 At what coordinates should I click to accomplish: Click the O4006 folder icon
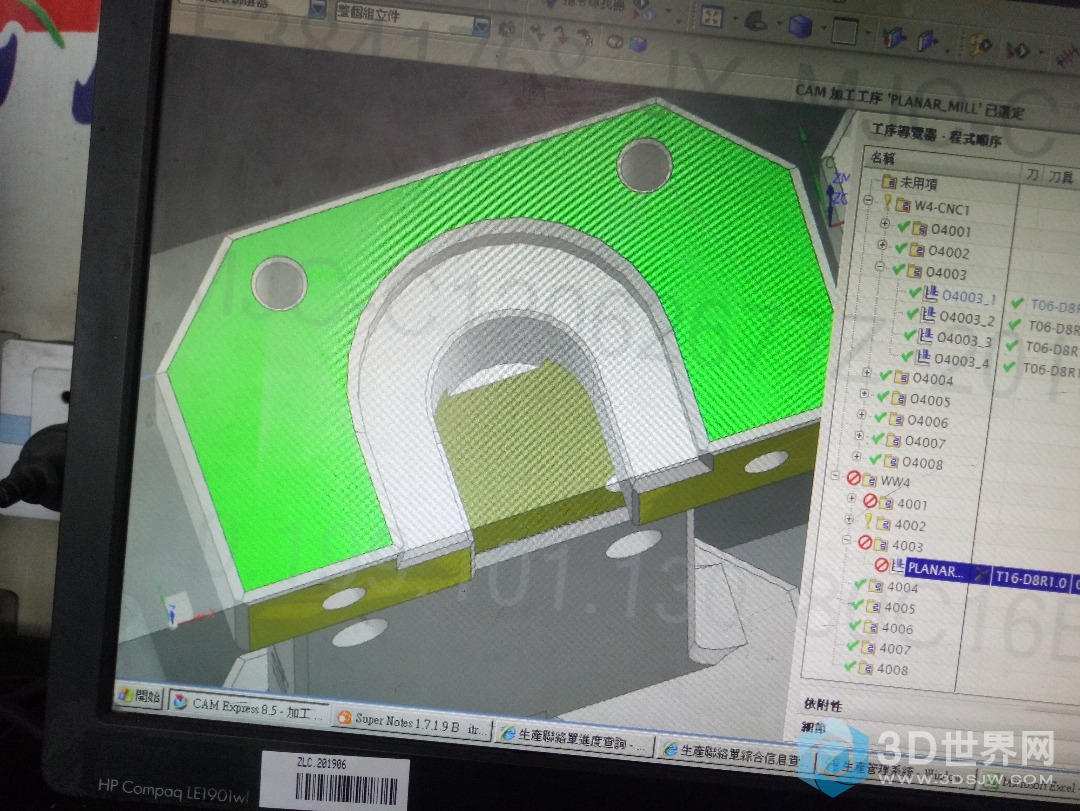click(896, 419)
